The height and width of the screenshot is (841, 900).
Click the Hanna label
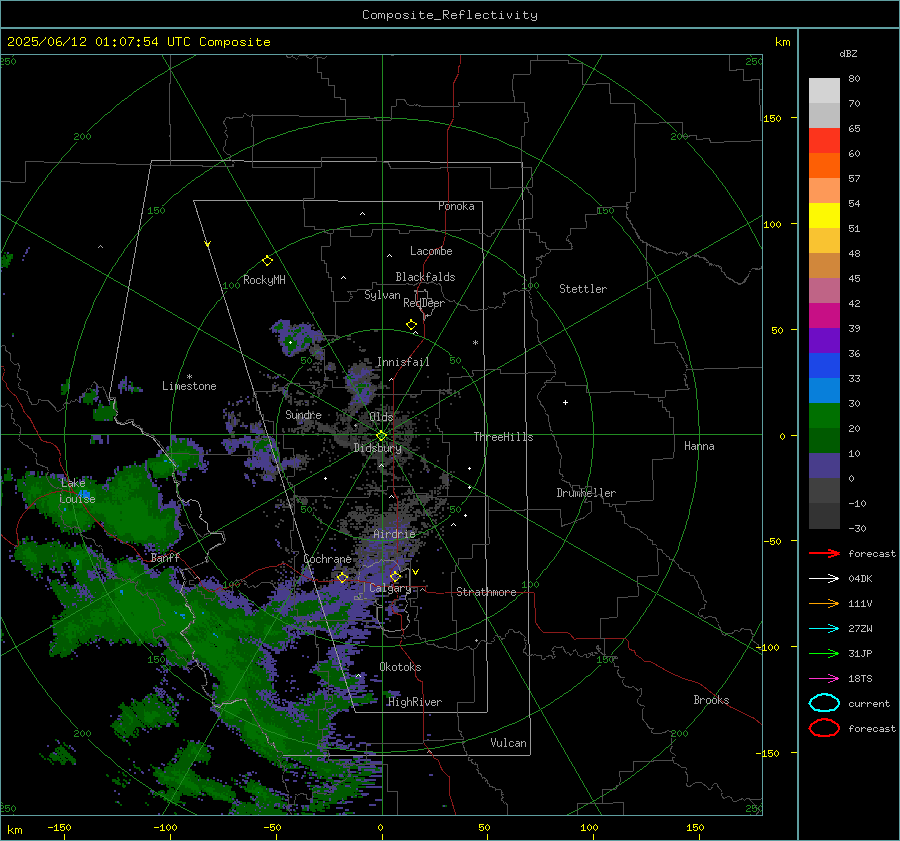699,446
